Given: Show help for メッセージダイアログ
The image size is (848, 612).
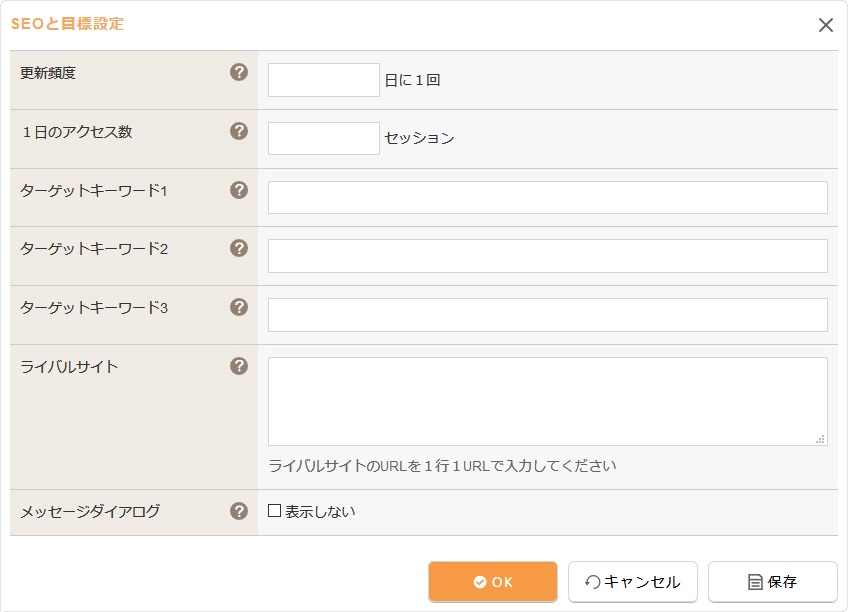Looking at the screenshot, I should pos(239,511).
